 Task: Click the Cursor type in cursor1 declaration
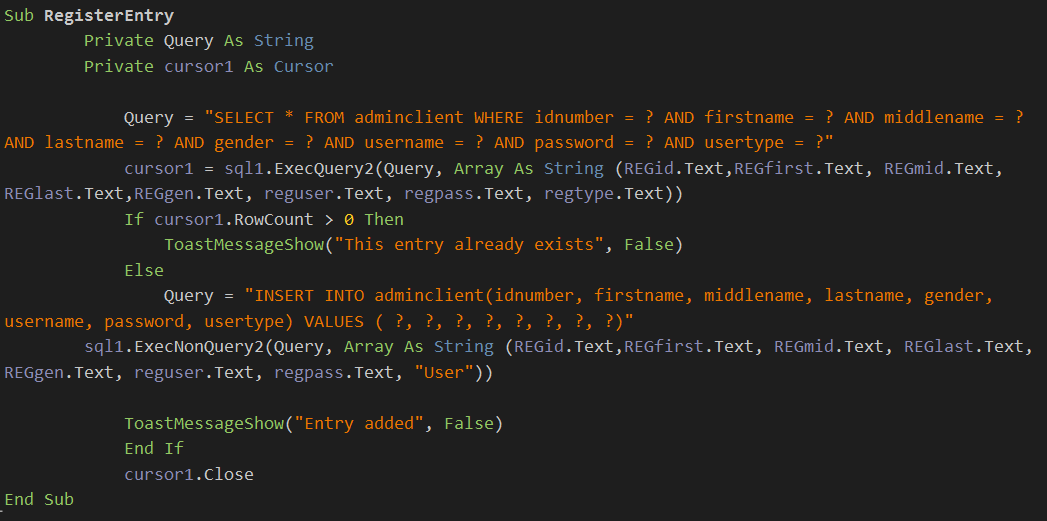click(x=304, y=67)
